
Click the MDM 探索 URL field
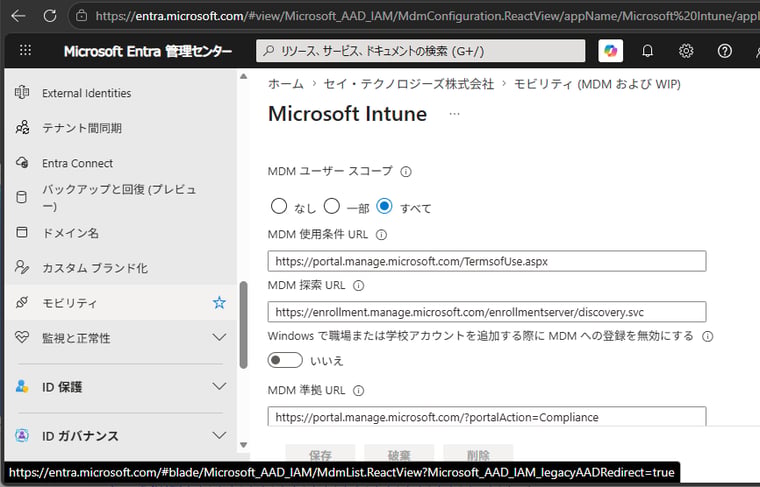[487, 312]
